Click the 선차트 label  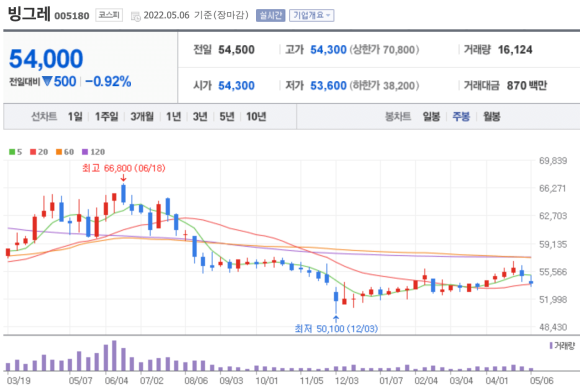point(44,116)
